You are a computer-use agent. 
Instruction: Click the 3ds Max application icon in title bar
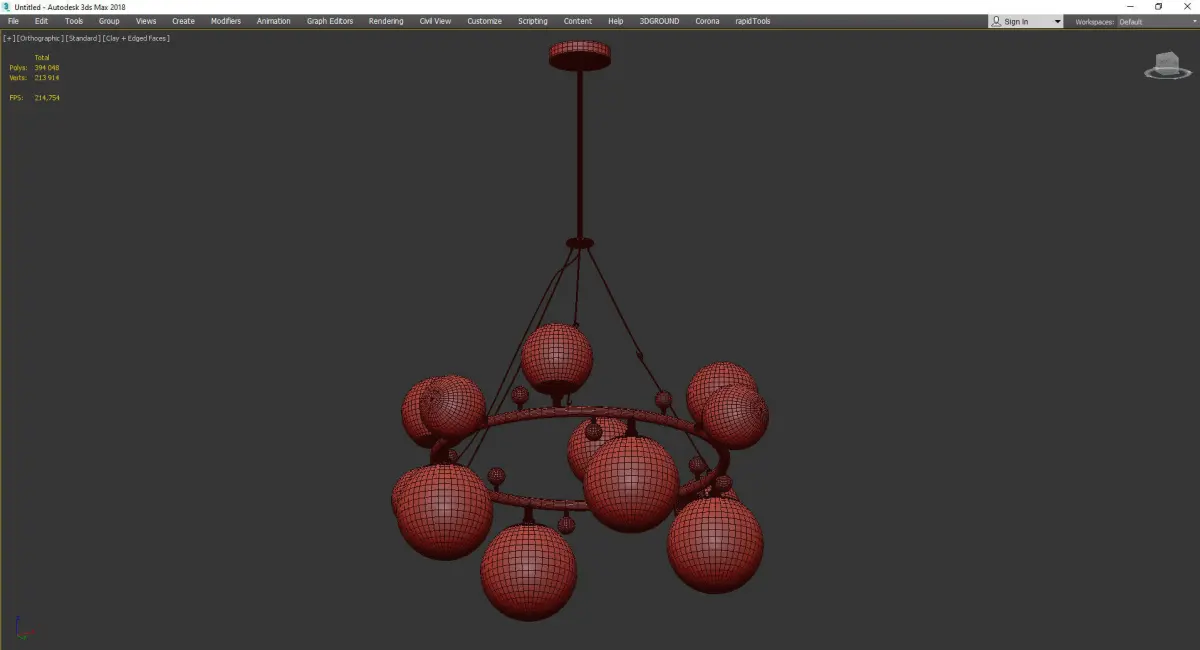click(x=6, y=7)
